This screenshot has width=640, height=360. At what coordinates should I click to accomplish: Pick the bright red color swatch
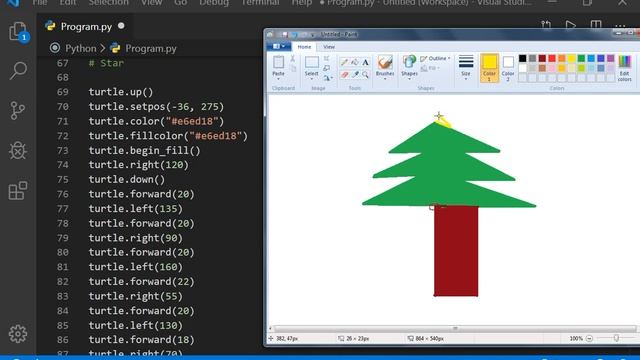(552, 58)
